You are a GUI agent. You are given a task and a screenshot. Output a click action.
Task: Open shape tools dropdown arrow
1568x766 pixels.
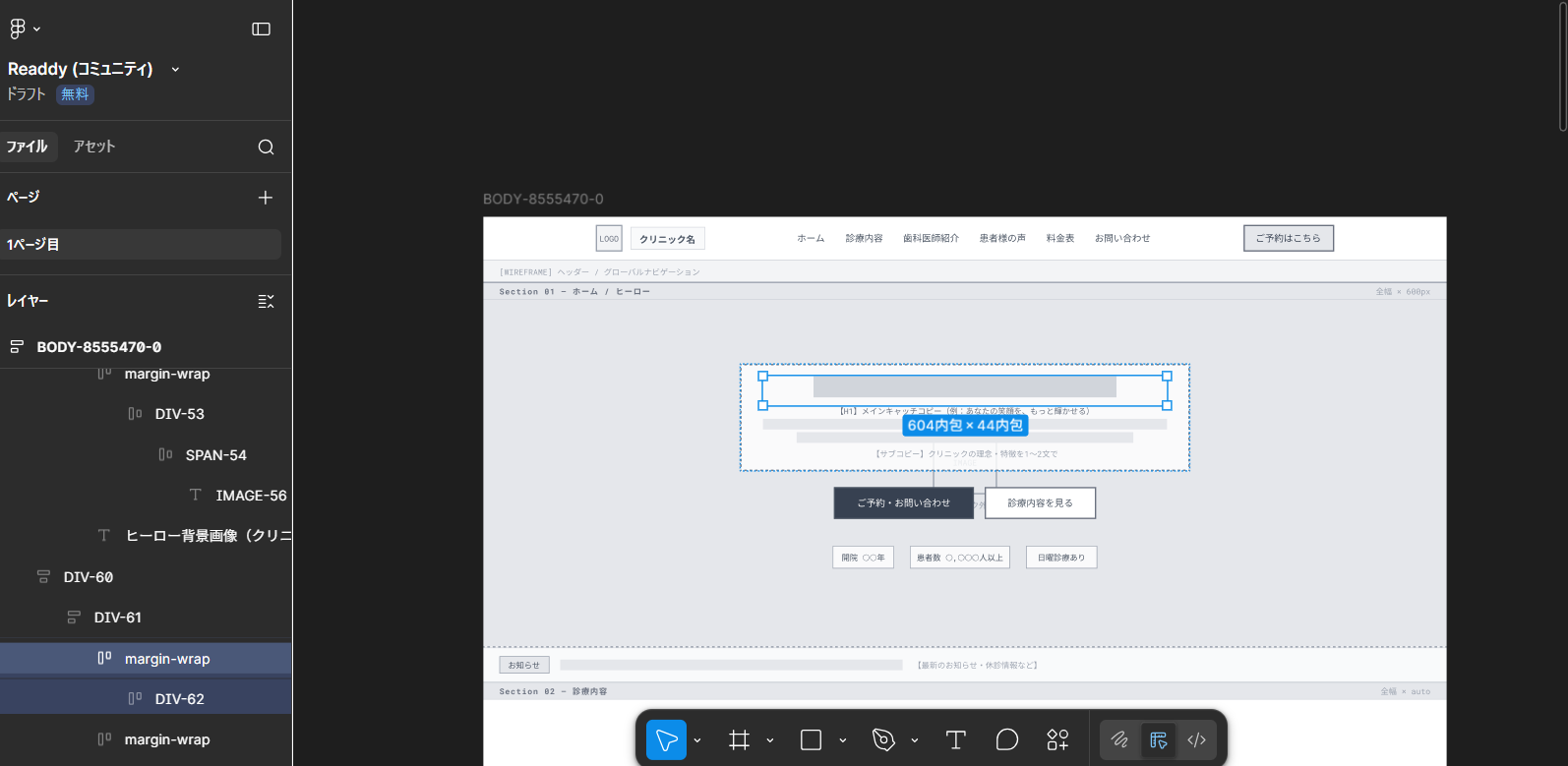pos(842,740)
